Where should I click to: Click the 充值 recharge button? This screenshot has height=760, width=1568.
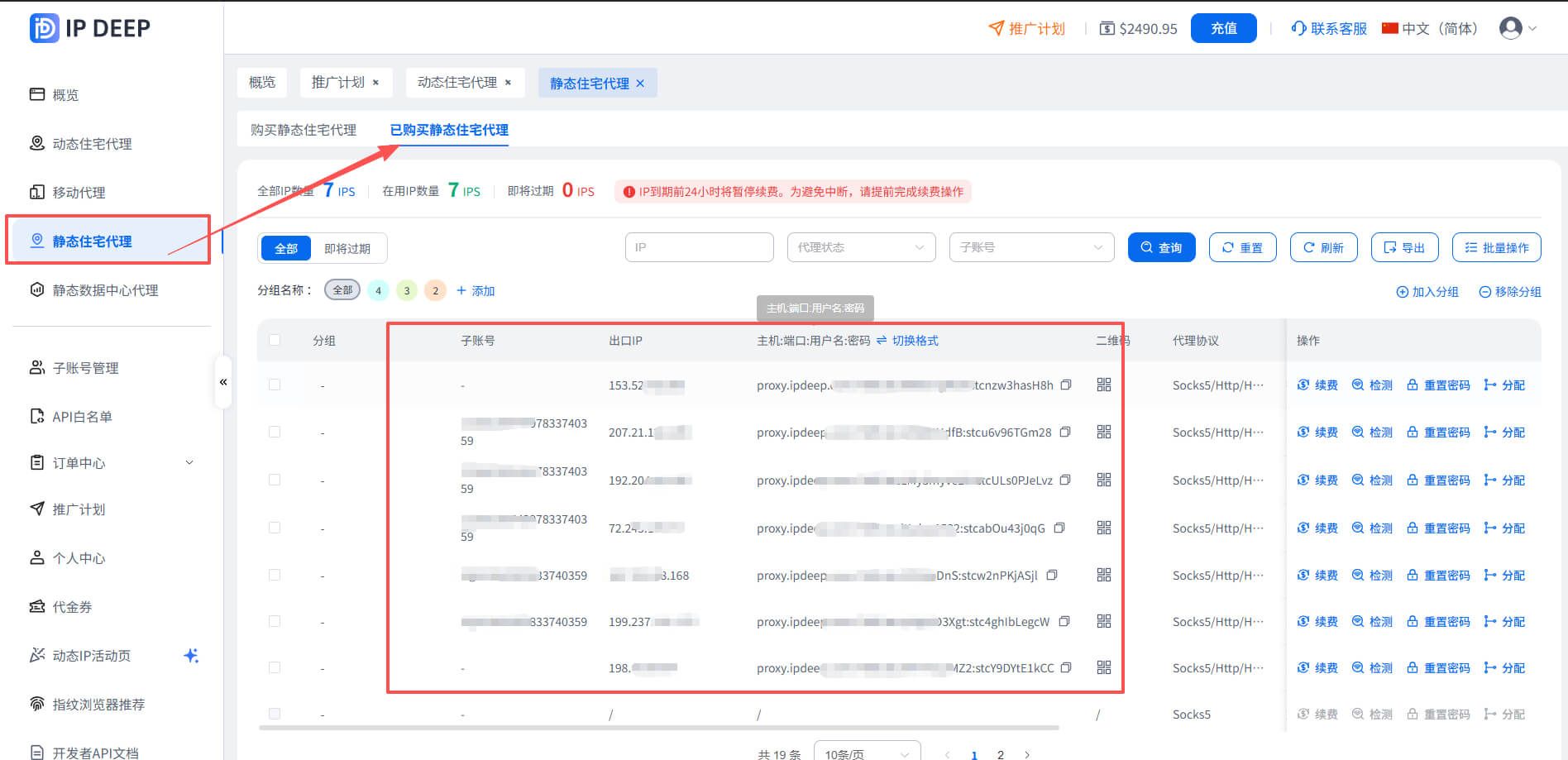[x=1224, y=28]
